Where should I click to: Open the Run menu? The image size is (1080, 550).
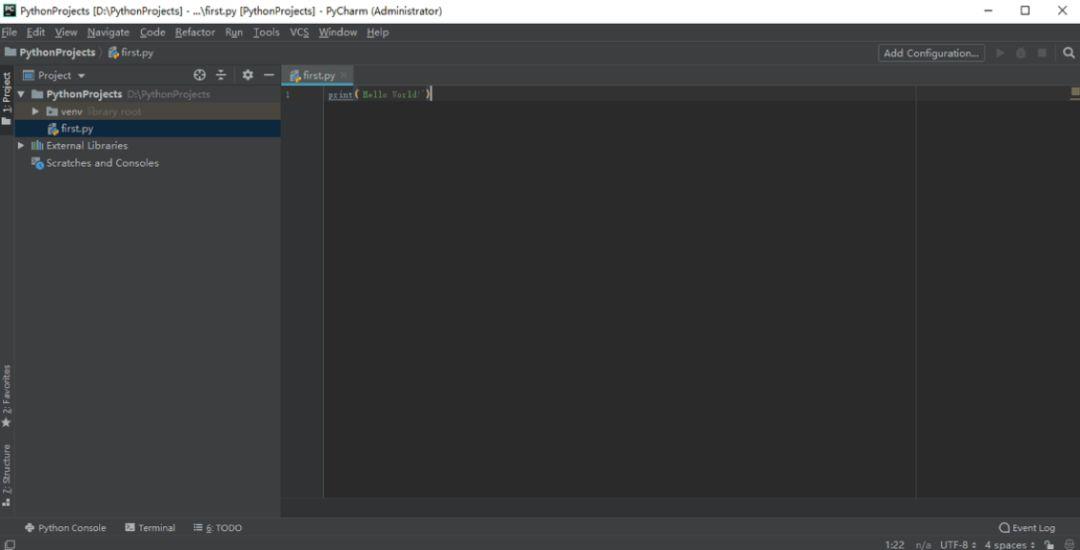pos(233,32)
